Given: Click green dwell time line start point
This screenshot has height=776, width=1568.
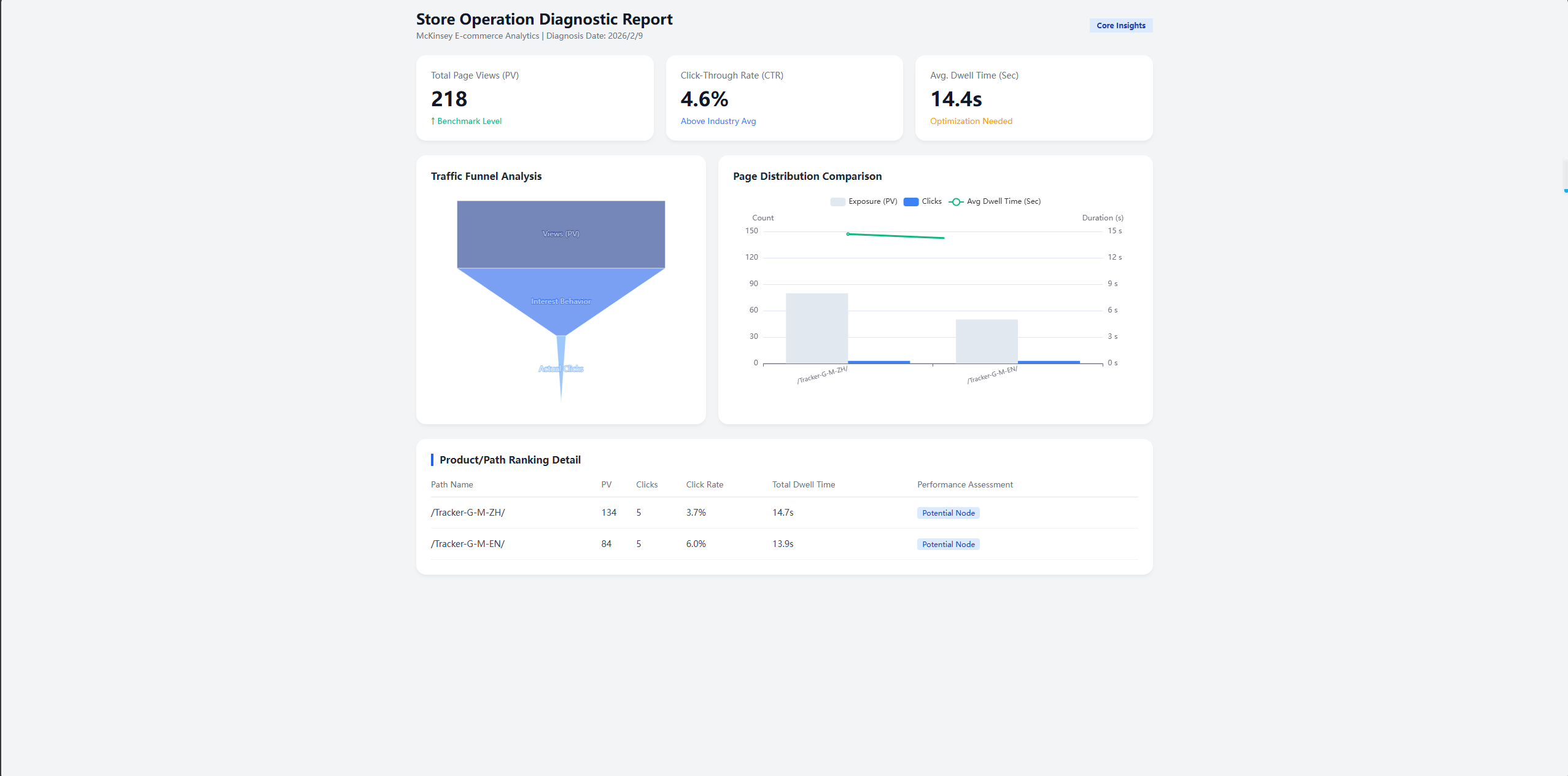Looking at the screenshot, I should (848, 234).
